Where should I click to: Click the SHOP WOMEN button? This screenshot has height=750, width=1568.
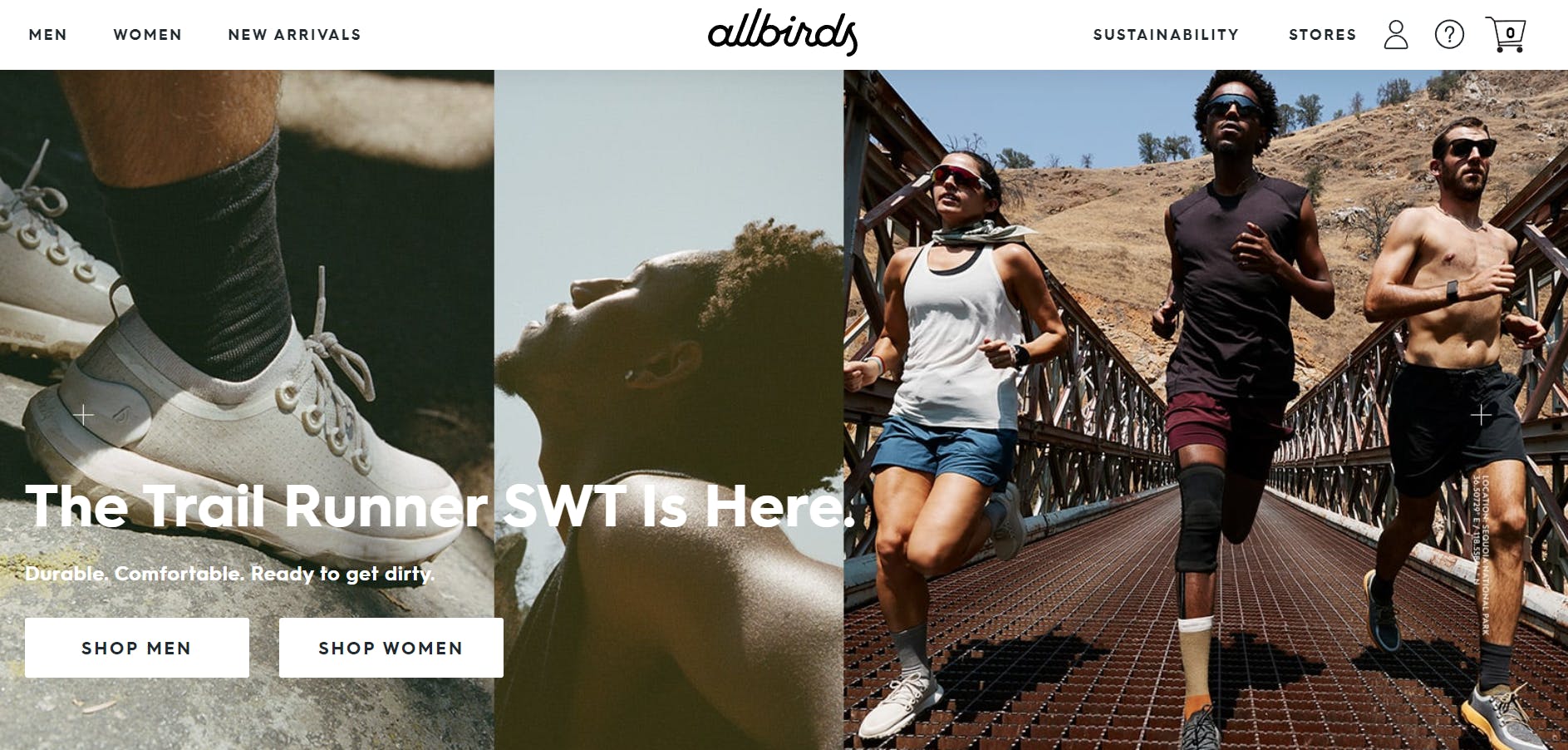point(391,648)
